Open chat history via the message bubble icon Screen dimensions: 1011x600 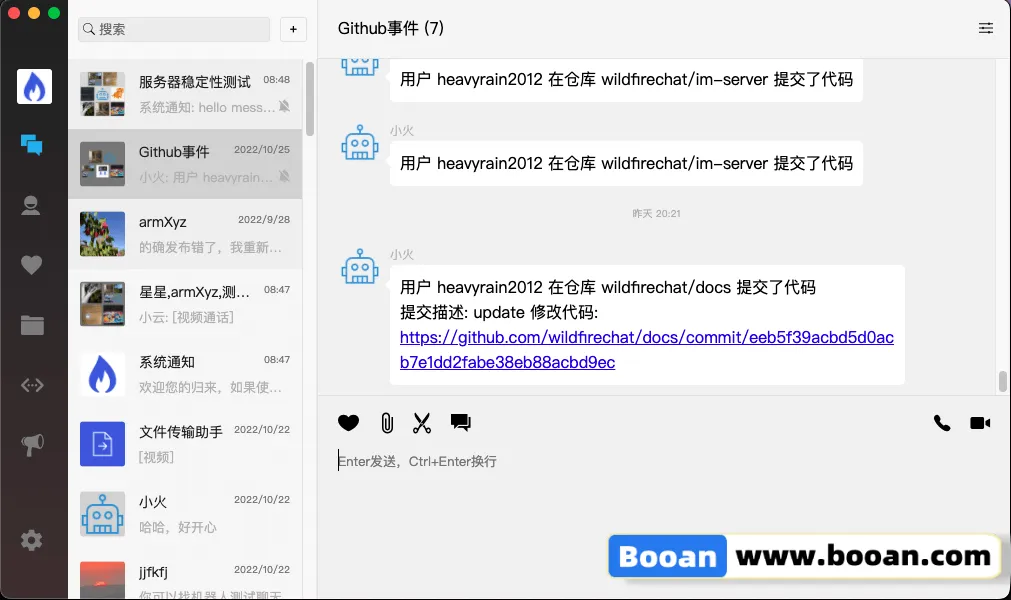click(x=461, y=423)
